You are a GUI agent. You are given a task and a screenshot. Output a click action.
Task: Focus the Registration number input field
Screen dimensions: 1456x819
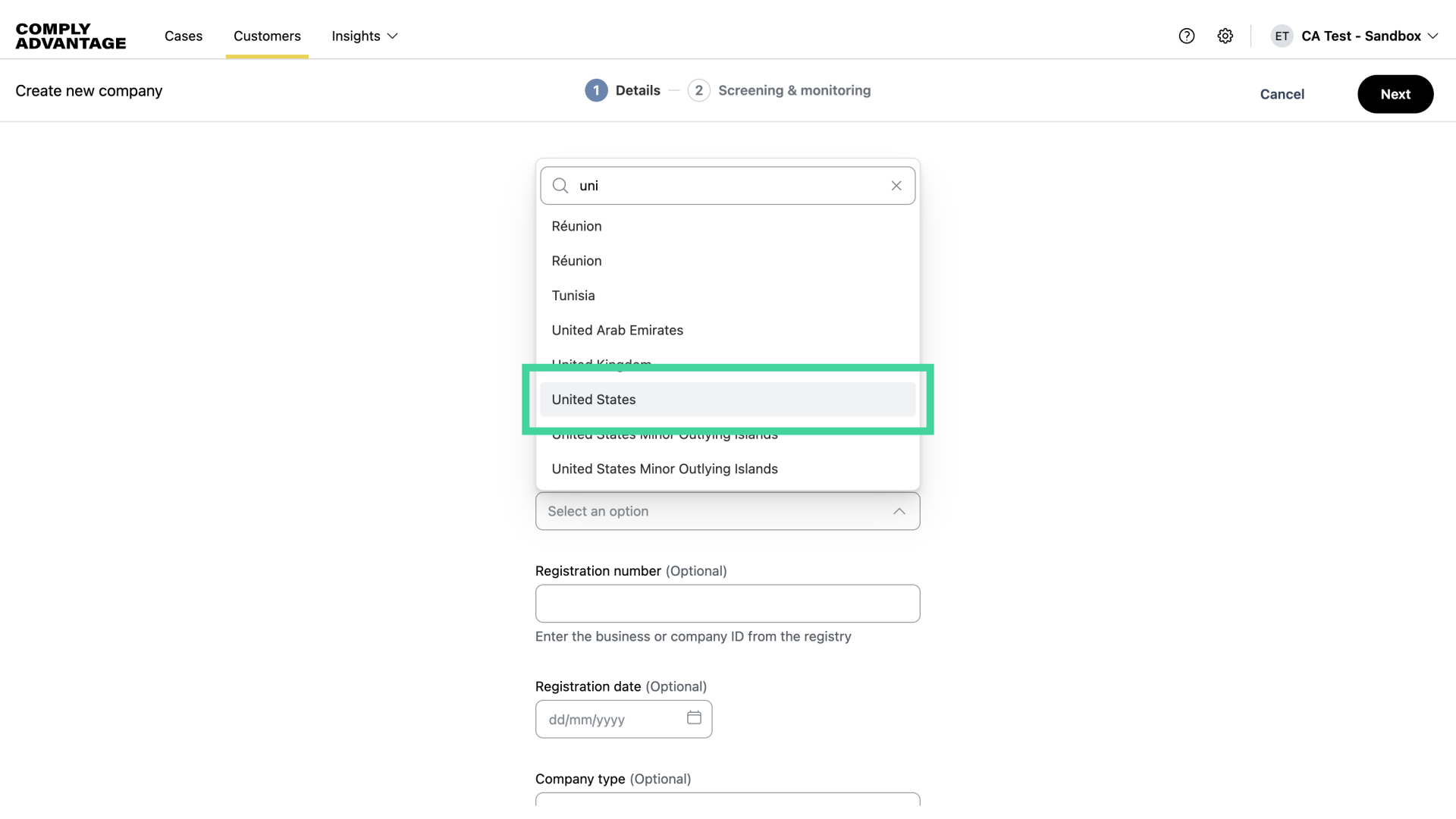pyautogui.click(x=727, y=604)
